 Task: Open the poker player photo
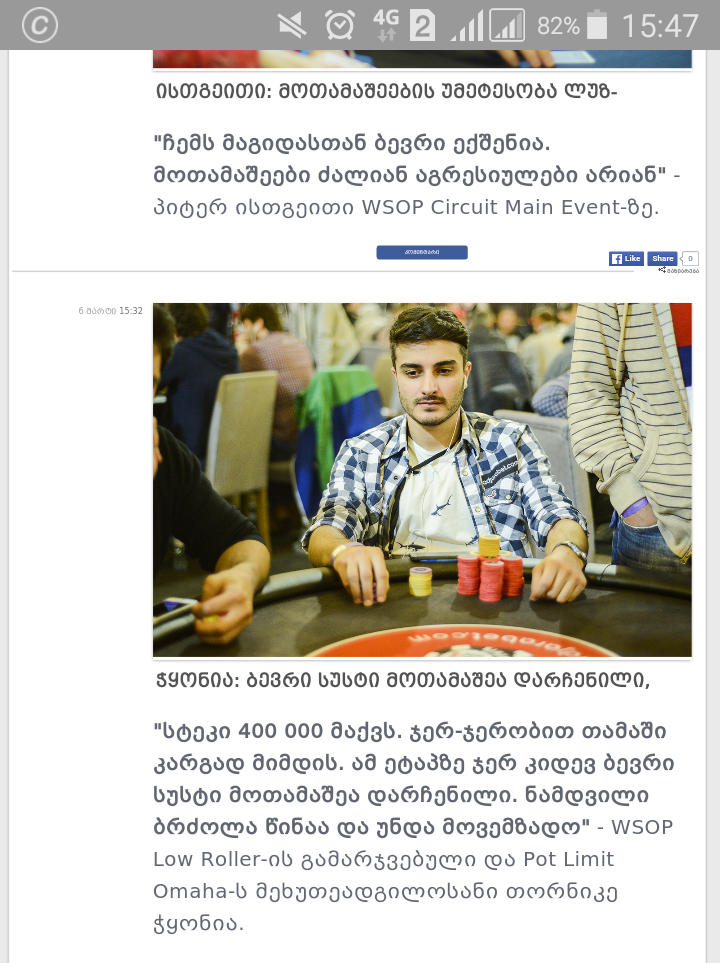pos(422,480)
